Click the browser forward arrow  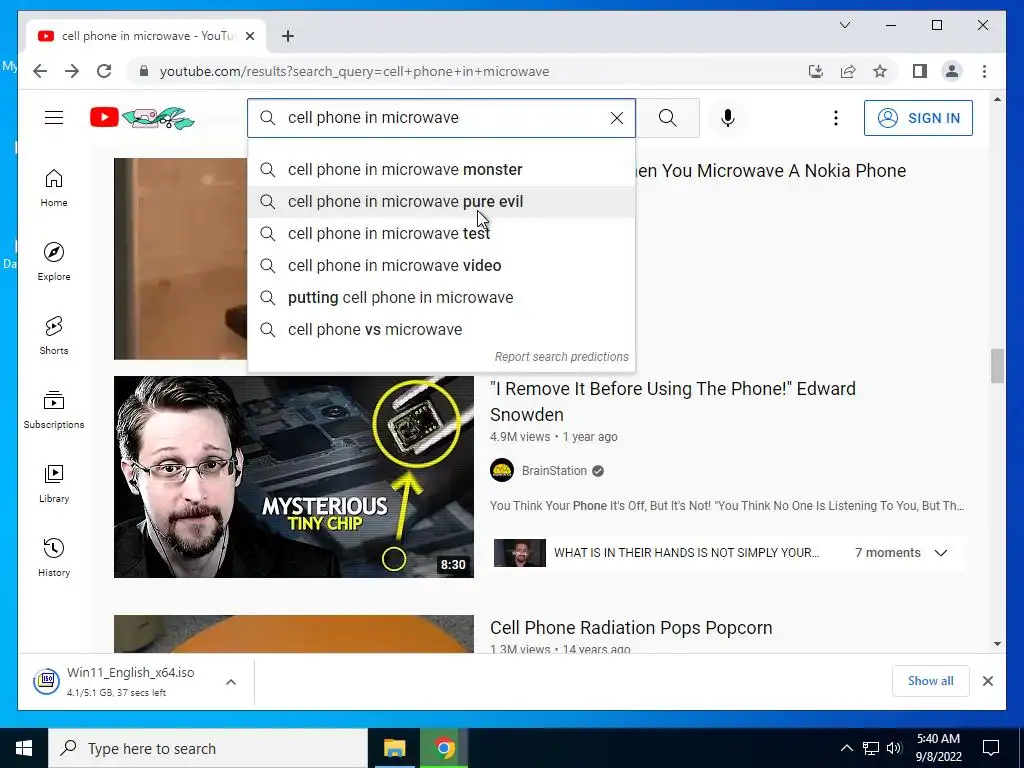click(72, 71)
